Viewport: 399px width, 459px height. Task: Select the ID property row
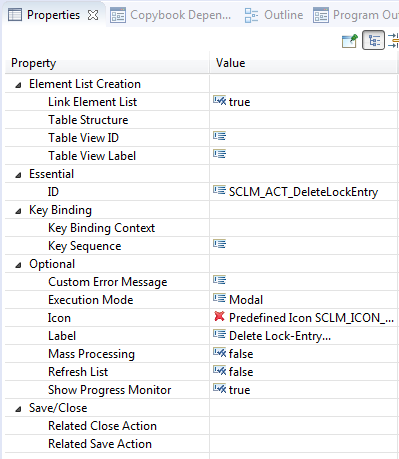coord(53,192)
